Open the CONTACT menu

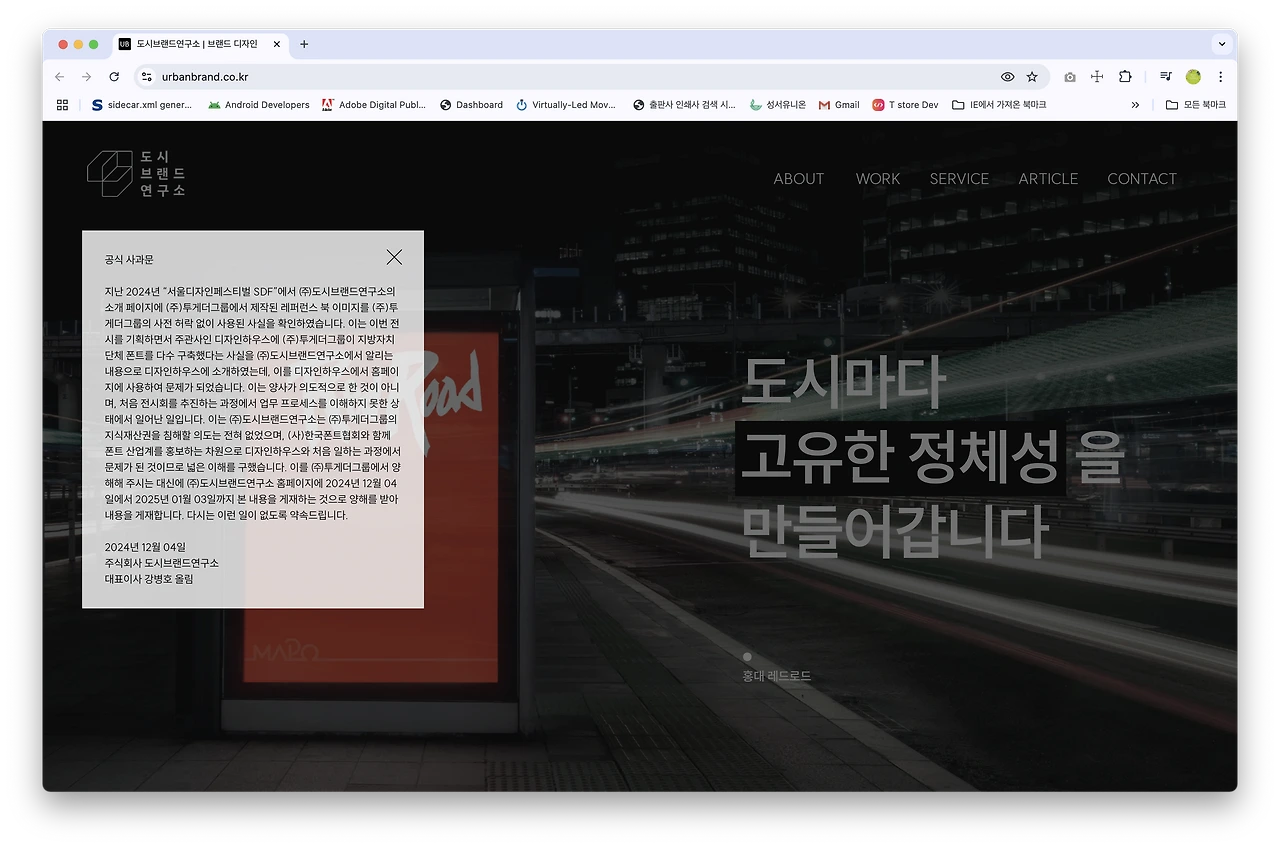click(1142, 179)
